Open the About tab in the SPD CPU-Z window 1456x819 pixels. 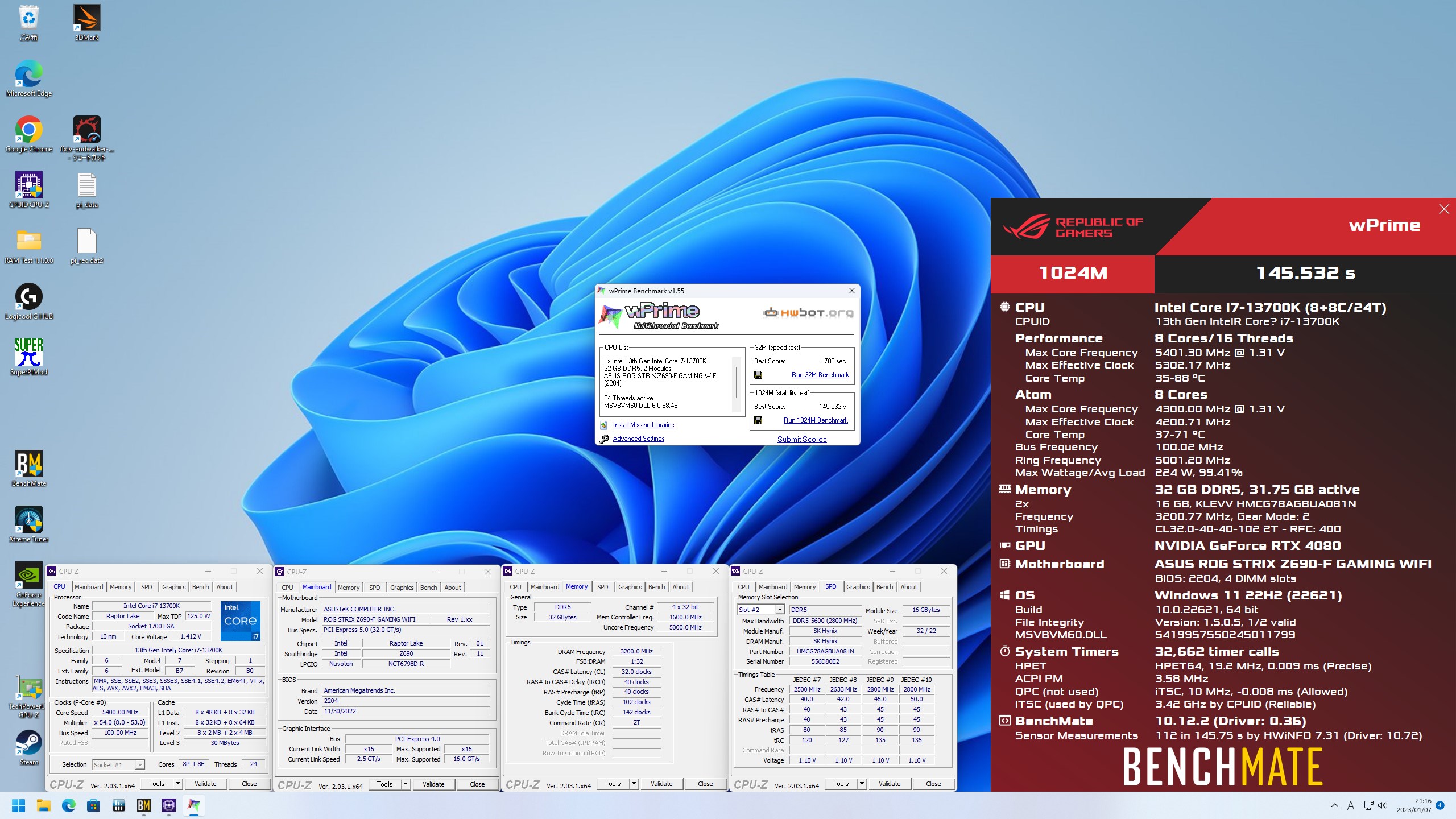coord(909,587)
